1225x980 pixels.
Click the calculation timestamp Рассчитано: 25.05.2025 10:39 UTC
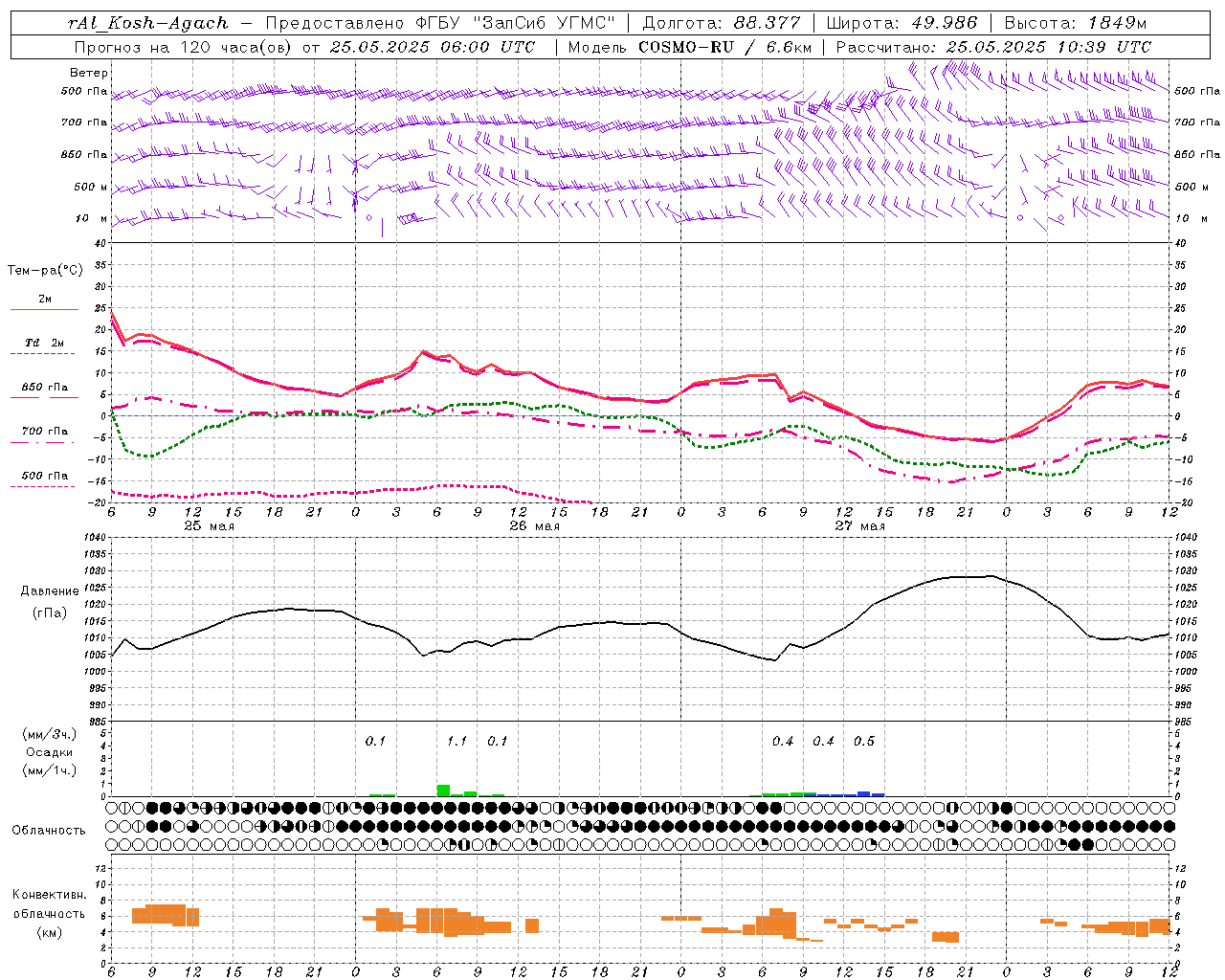(x=993, y=47)
